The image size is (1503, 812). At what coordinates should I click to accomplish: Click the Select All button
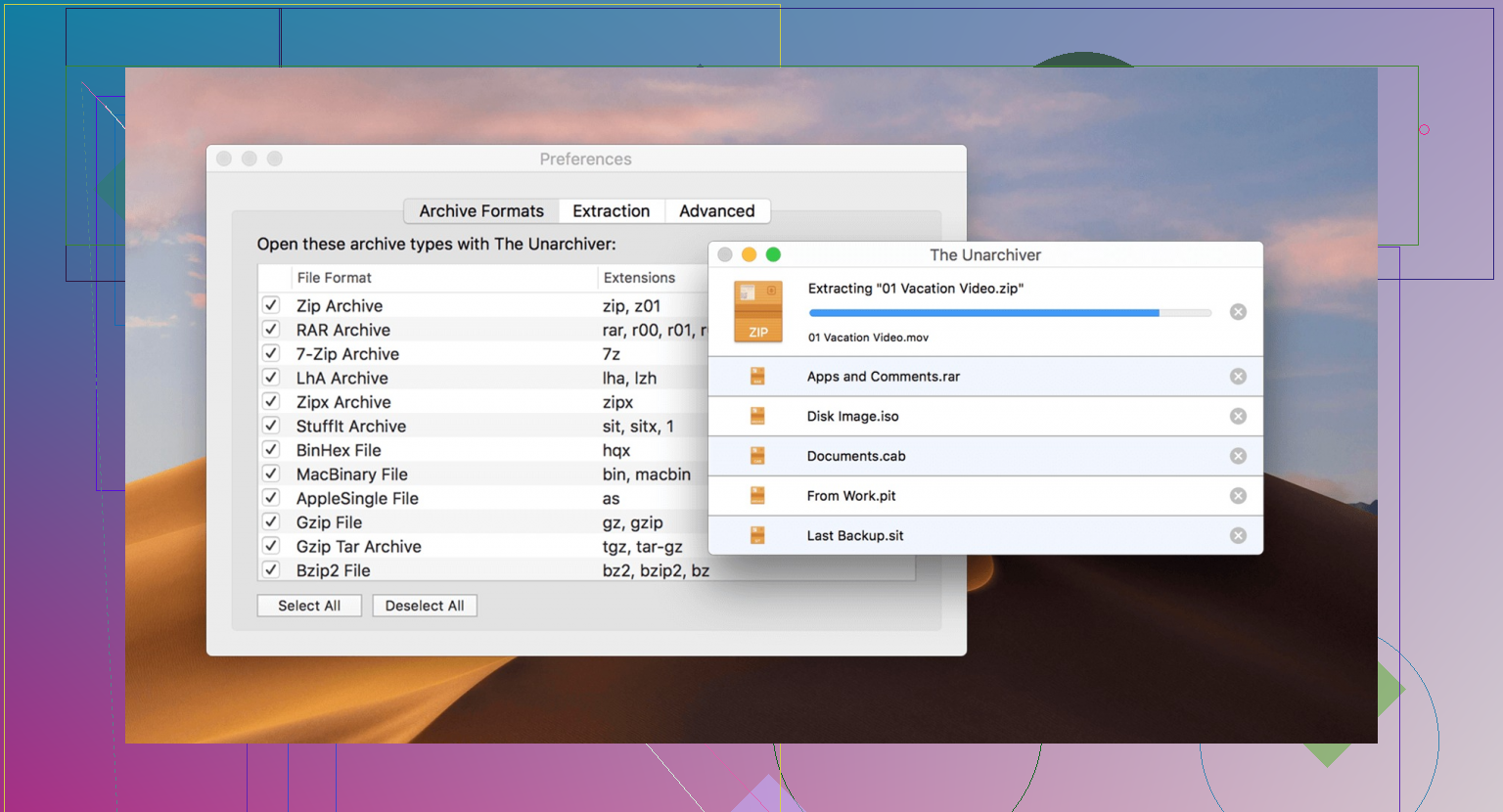click(309, 606)
